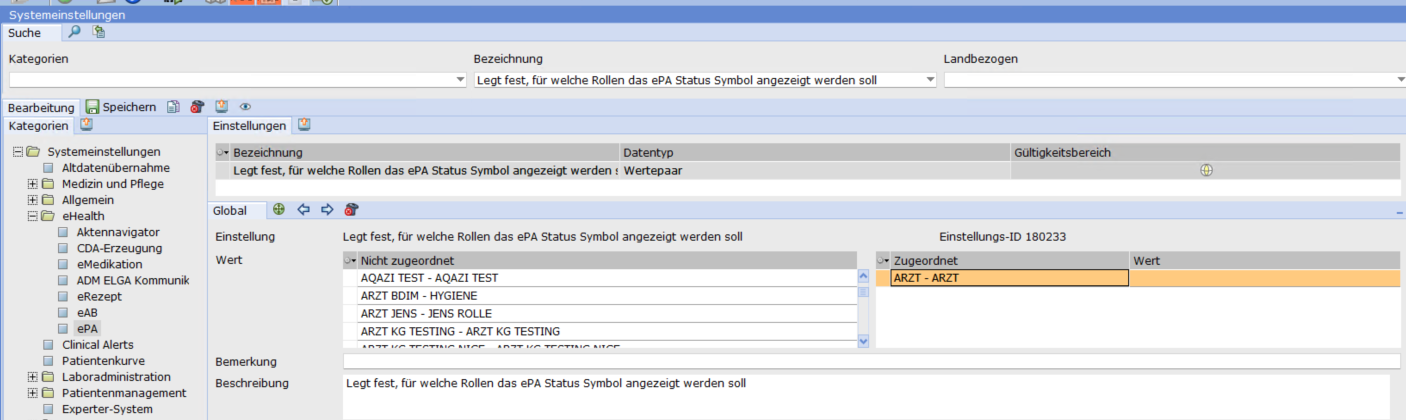Expand the Allgemein tree node

[x=32, y=200]
